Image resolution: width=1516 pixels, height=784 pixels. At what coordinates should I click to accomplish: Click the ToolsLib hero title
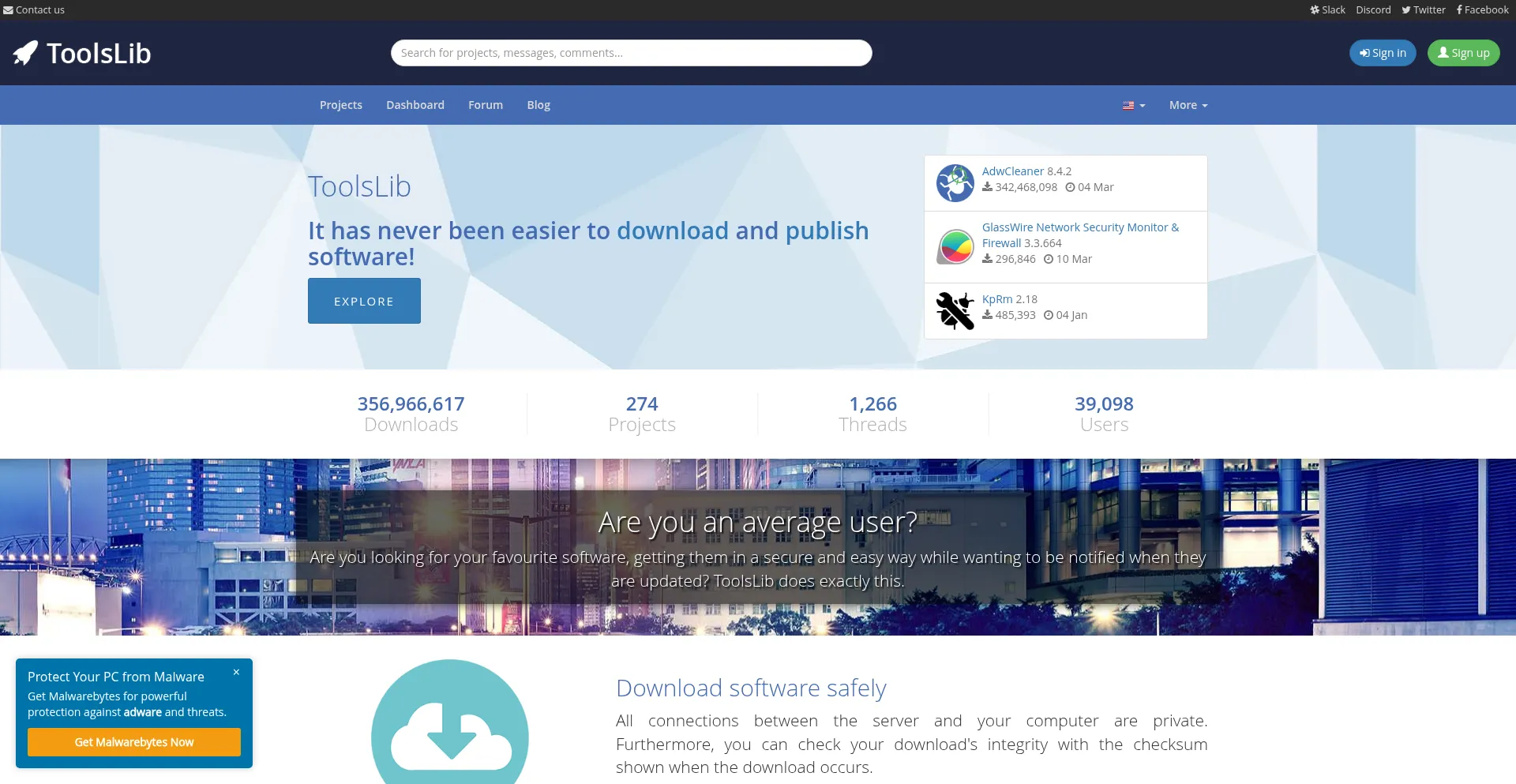[359, 187]
